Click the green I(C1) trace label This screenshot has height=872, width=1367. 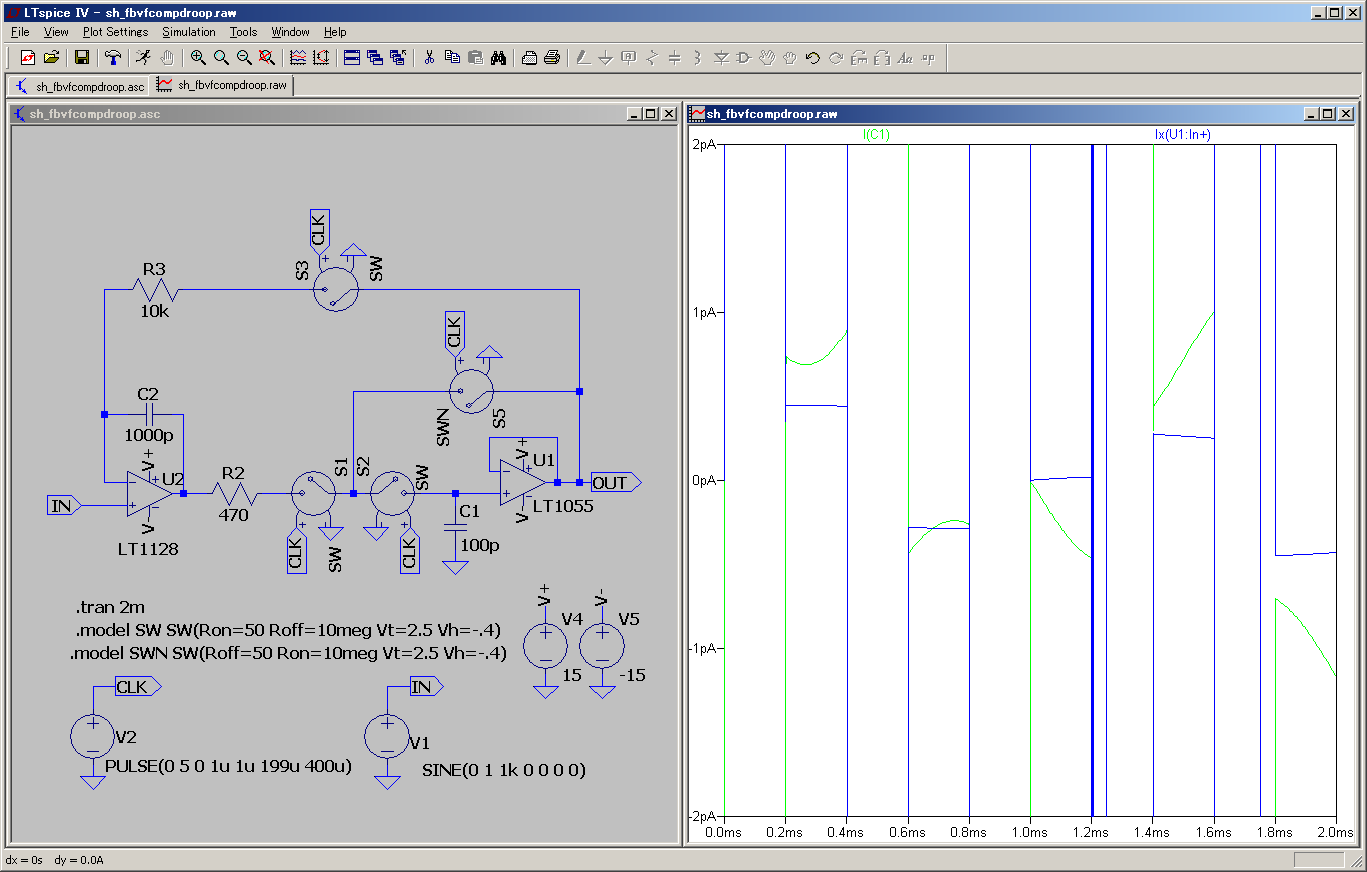coord(876,134)
